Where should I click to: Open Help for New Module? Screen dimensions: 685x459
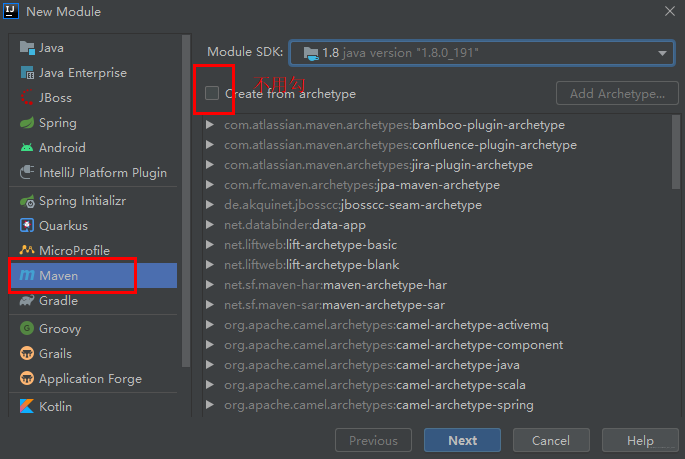coord(640,440)
